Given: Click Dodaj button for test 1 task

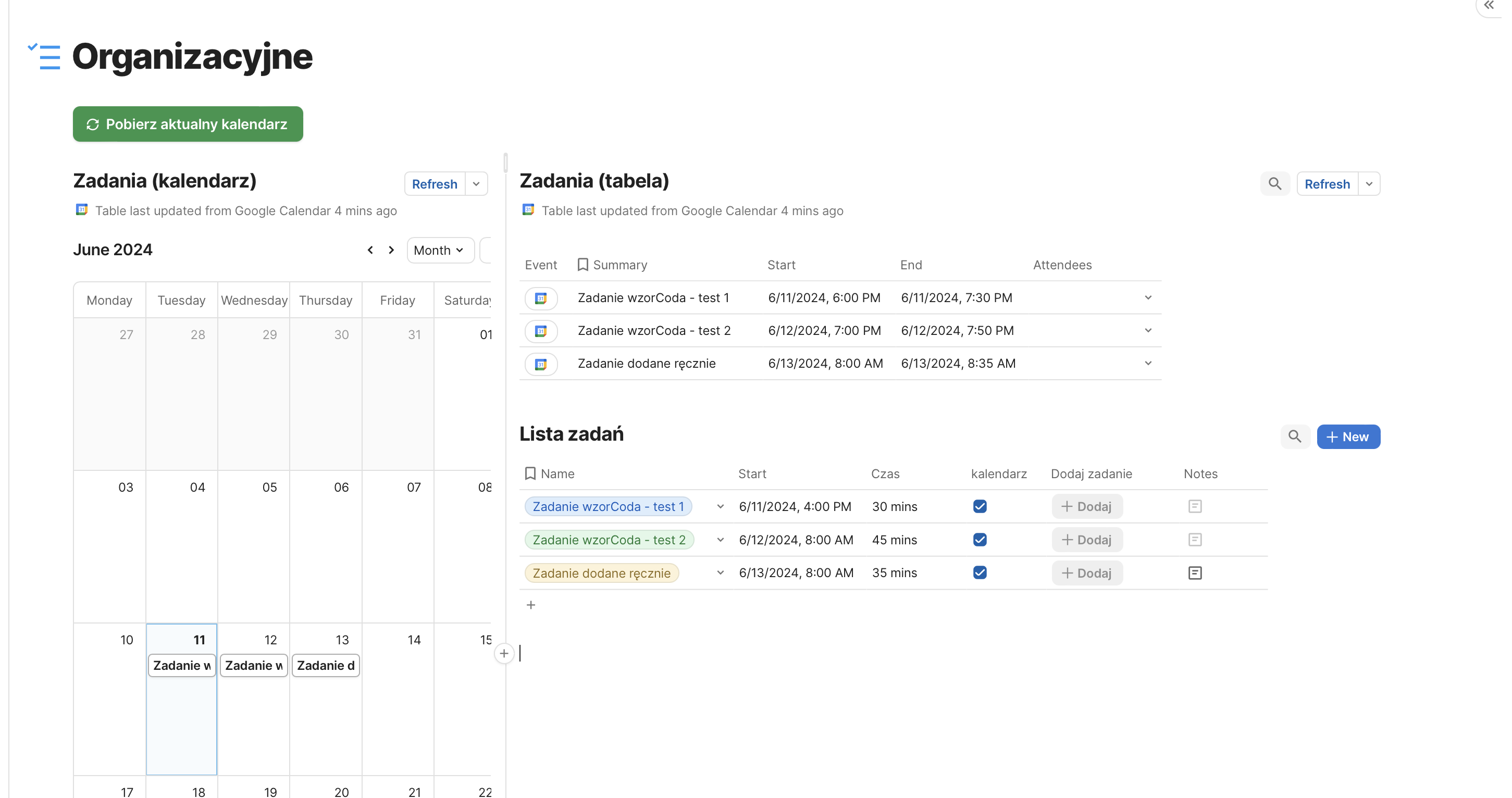Looking at the screenshot, I should (x=1086, y=506).
